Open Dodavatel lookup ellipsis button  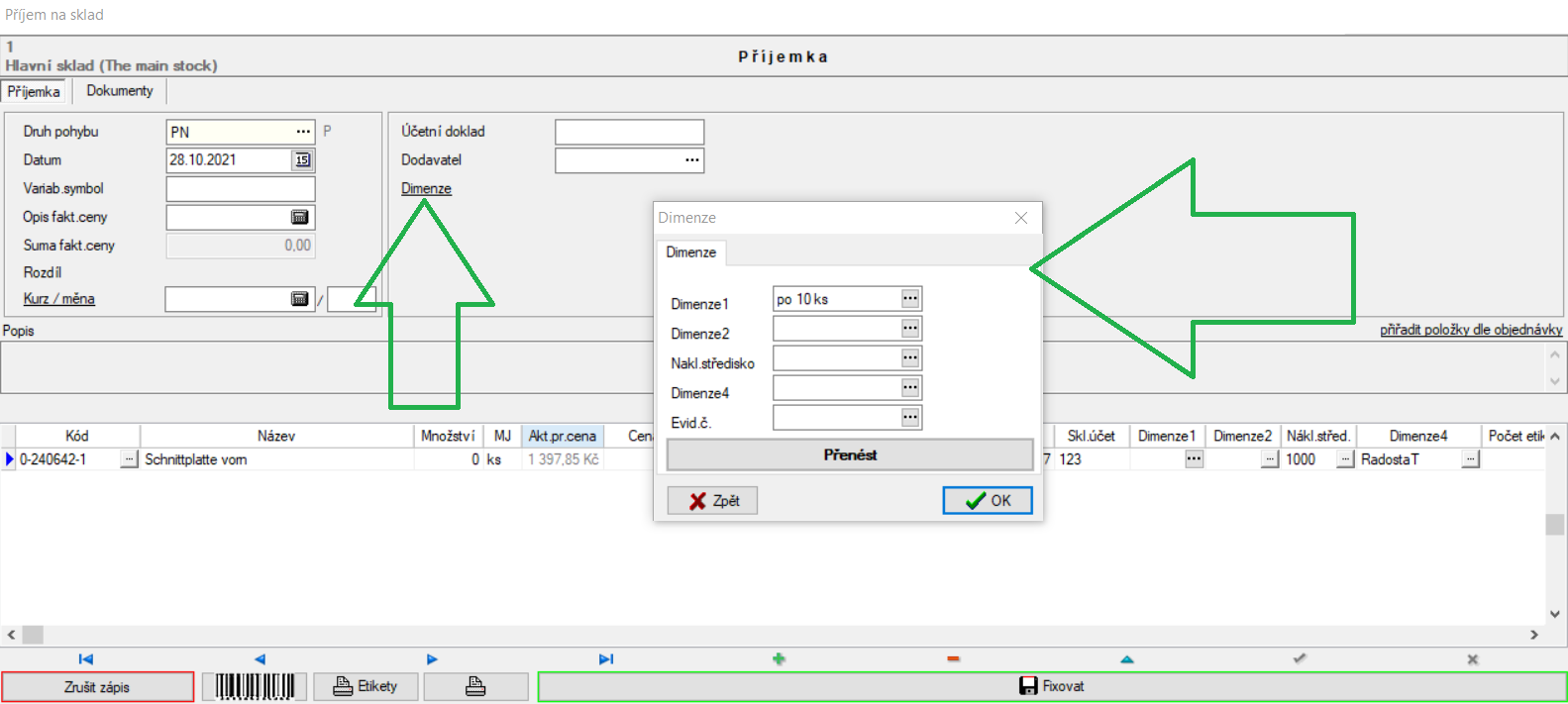692,160
